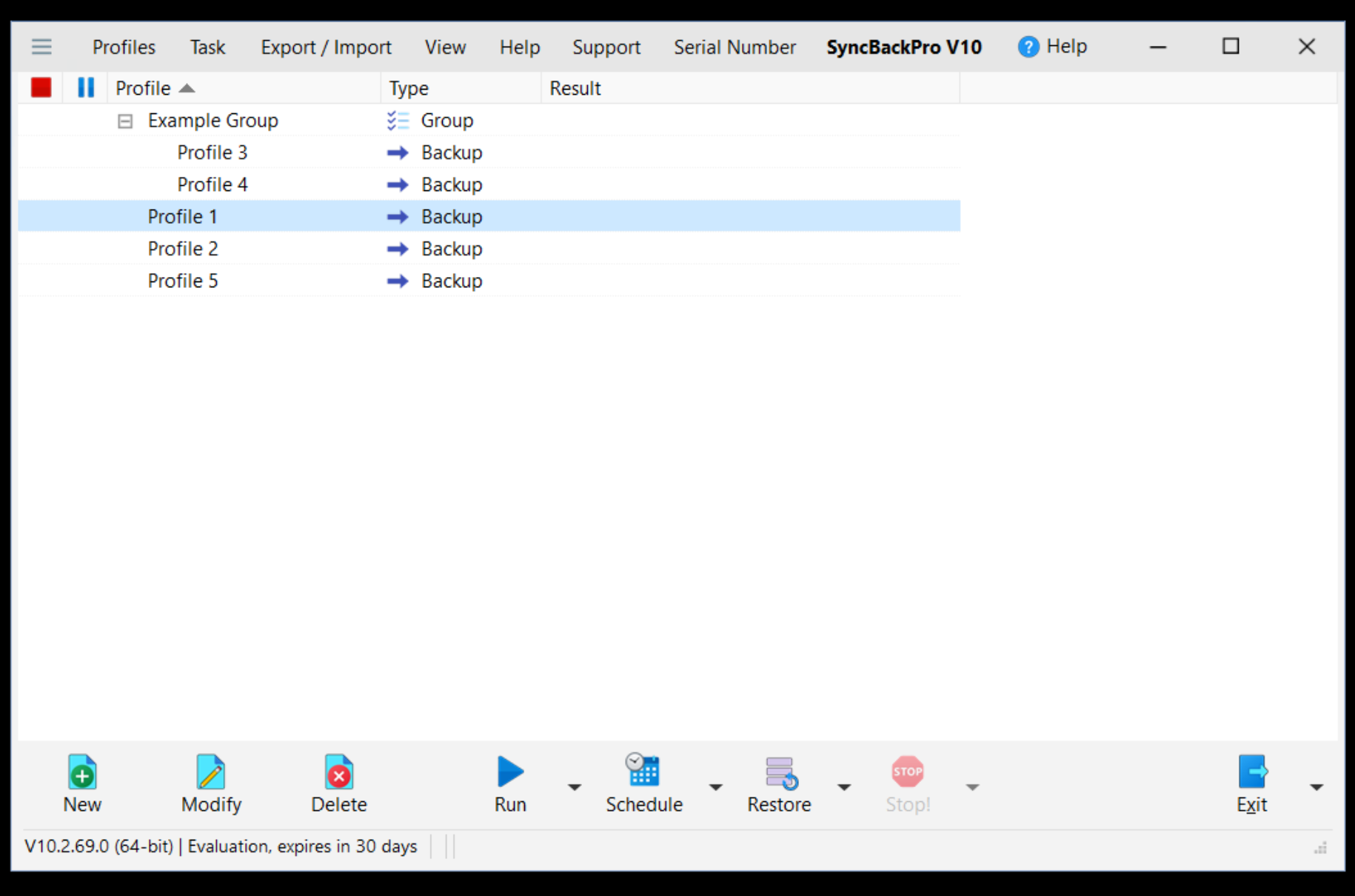1355x896 pixels.
Task: Click the sort arrow on Profile column
Action: (187, 88)
